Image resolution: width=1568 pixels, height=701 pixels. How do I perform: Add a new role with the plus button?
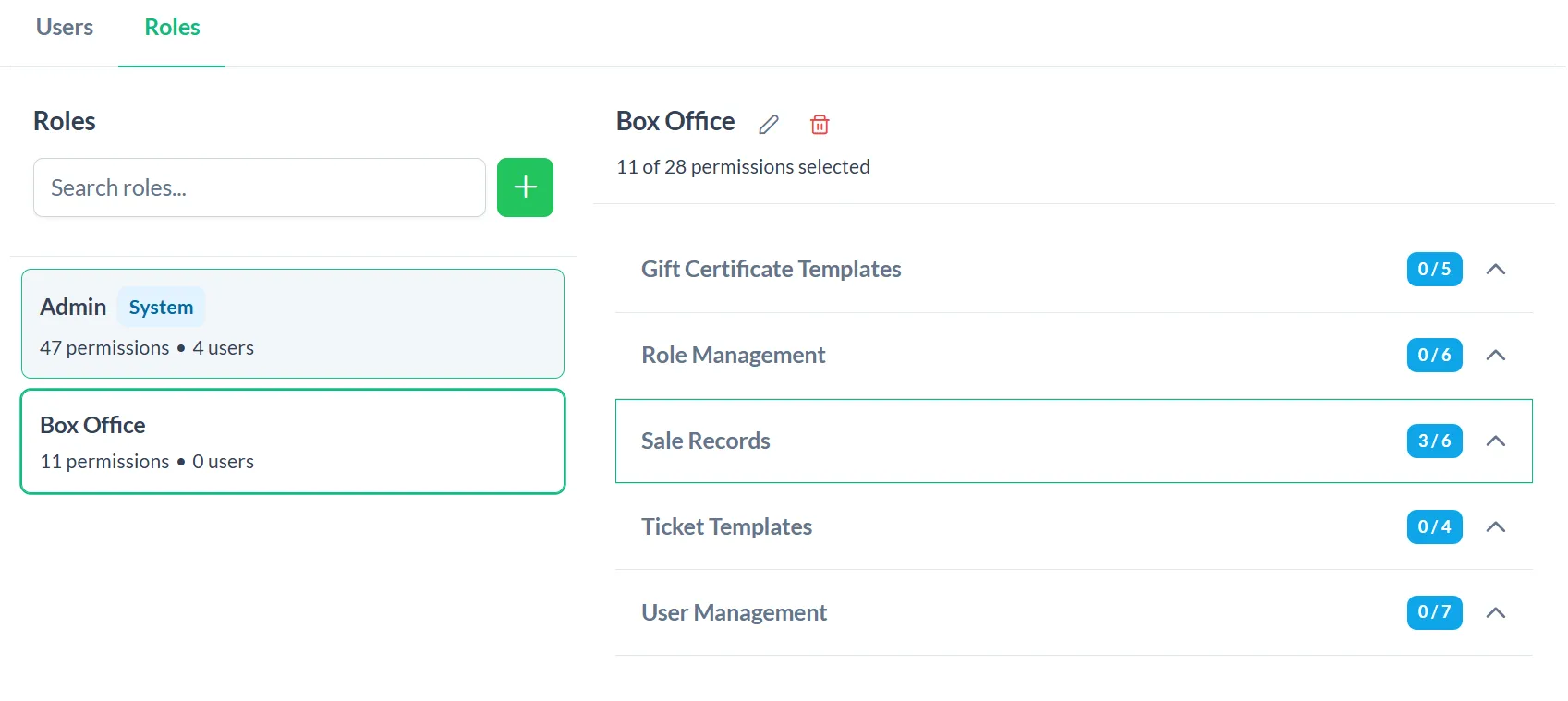pyautogui.click(x=525, y=187)
